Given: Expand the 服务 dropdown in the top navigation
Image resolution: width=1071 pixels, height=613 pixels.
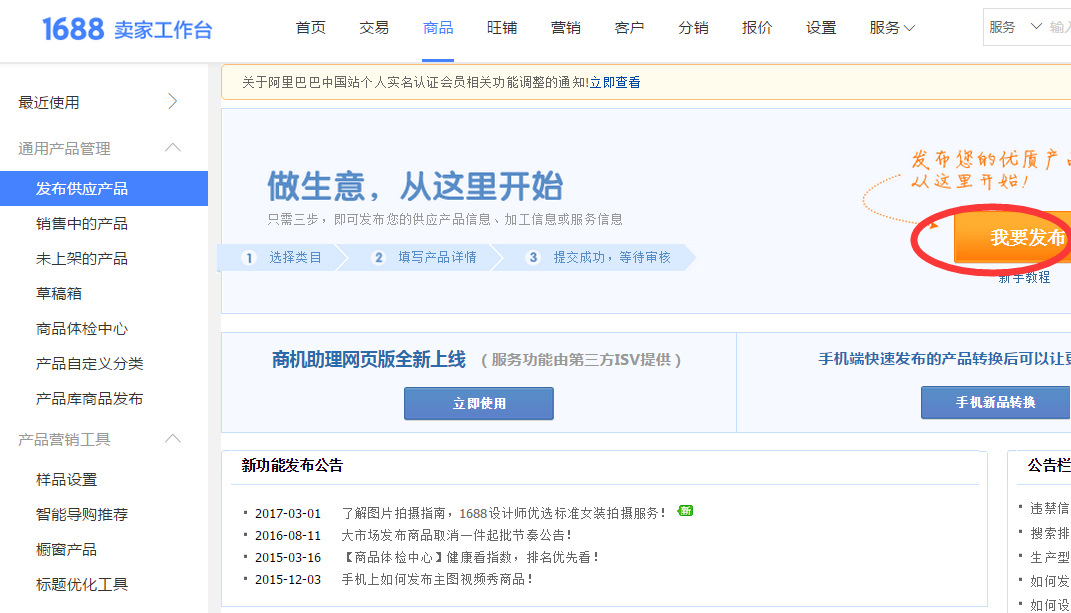Looking at the screenshot, I should tap(891, 28).
